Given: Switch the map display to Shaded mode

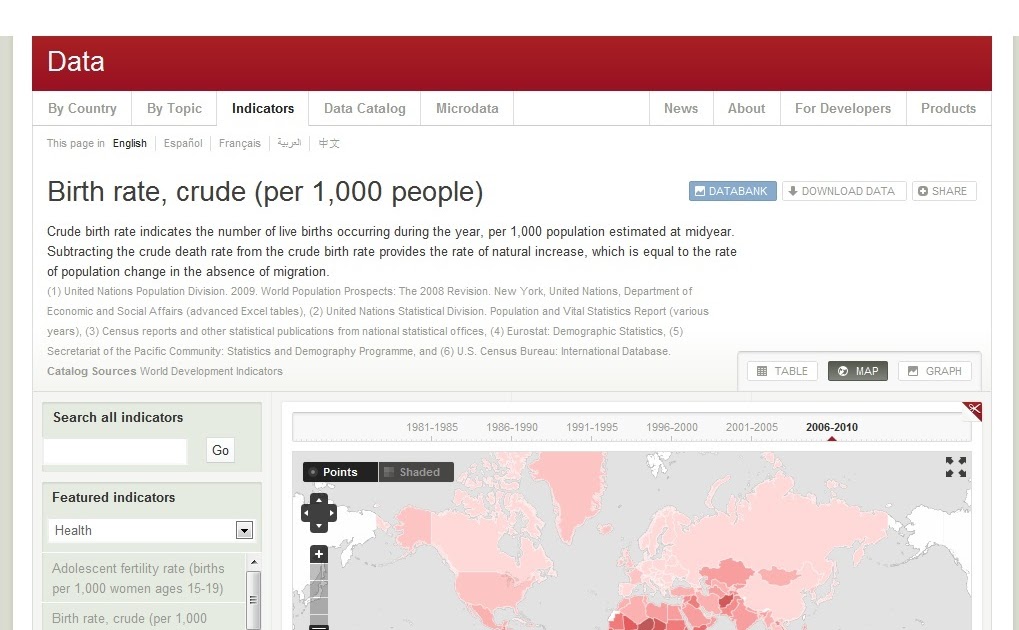Looking at the screenshot, I should pos(416,471).
